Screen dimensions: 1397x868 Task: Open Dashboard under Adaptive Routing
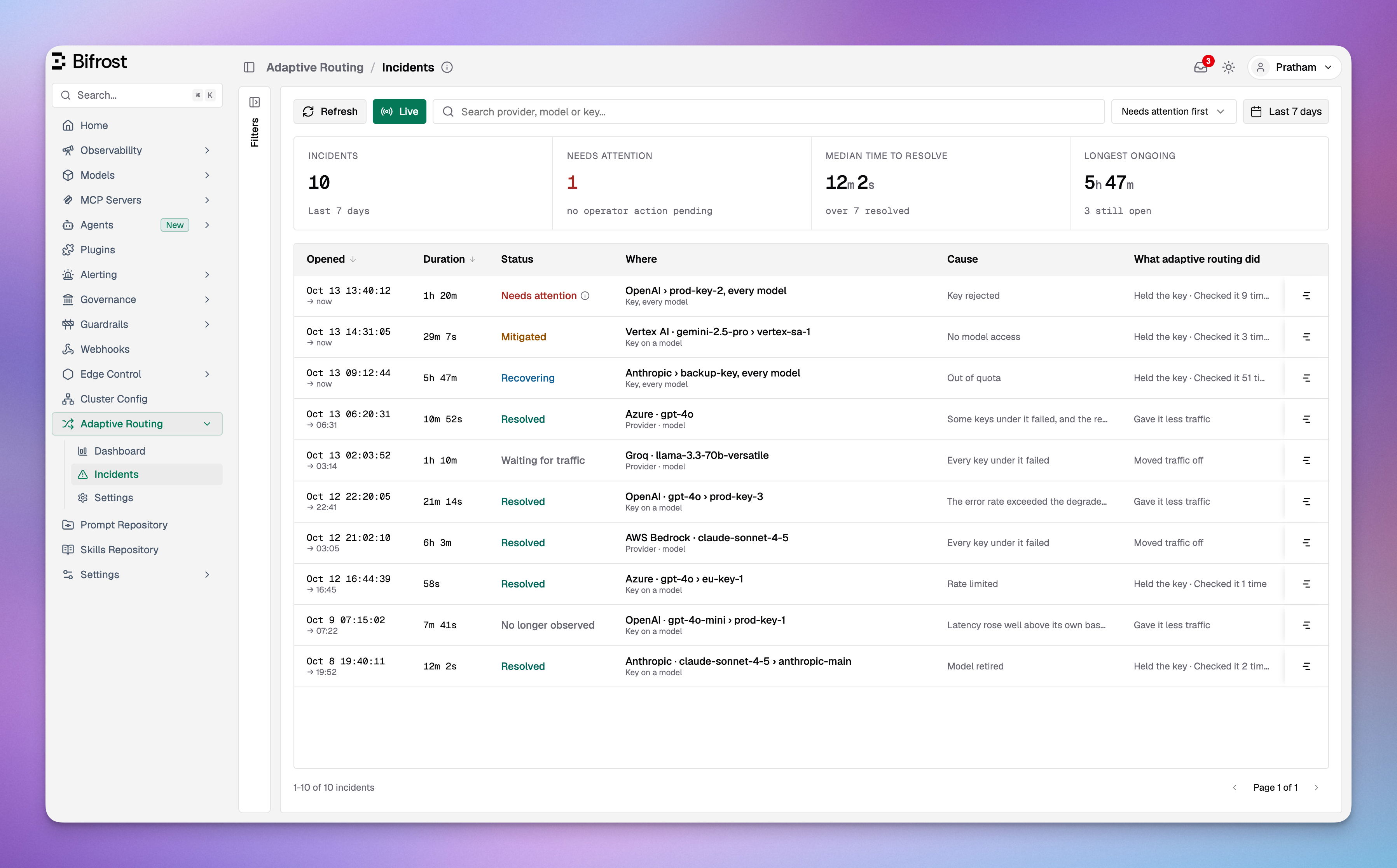pyautogui.click(x=147, y=451)
